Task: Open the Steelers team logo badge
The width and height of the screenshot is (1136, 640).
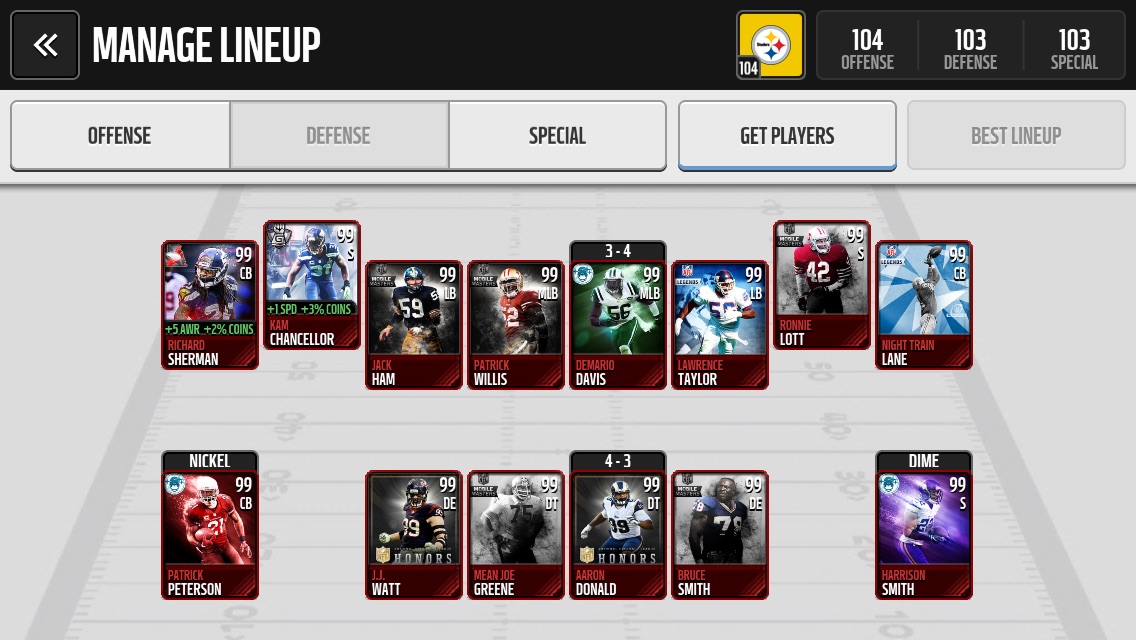Action: pos(770,45)
